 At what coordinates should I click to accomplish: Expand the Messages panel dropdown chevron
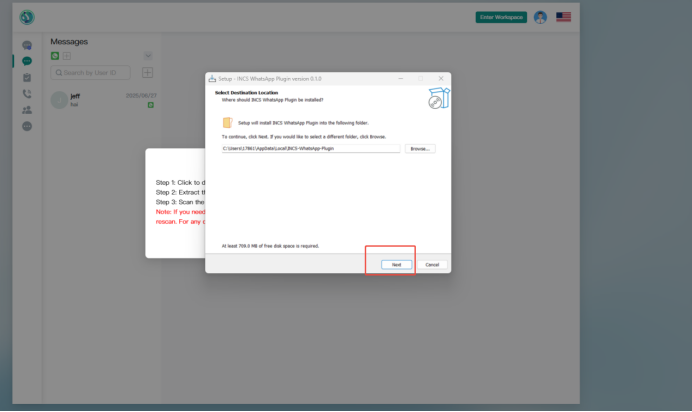click(148, 55)
